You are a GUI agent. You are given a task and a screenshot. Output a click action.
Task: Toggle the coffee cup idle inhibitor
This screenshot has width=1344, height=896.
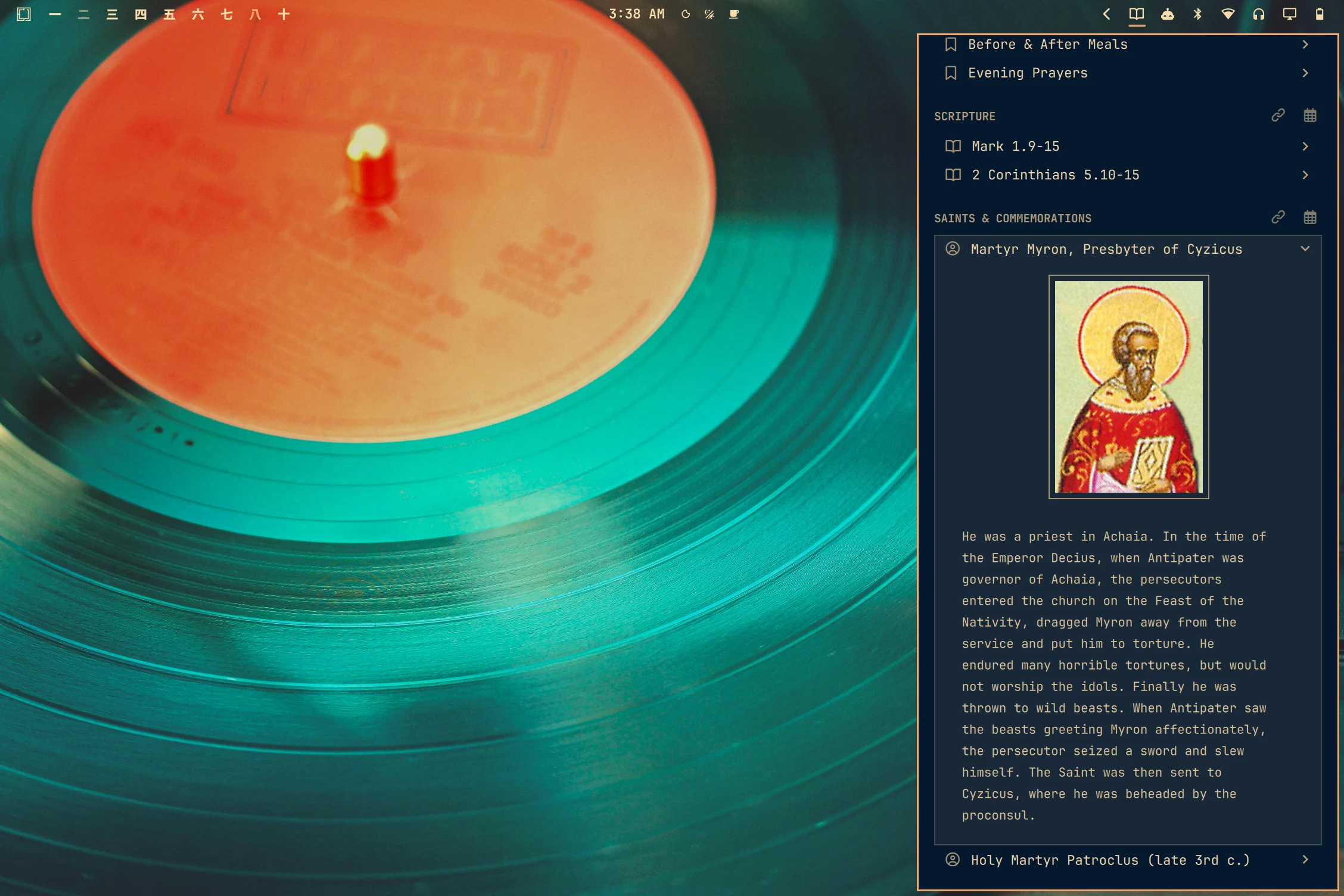pyautogui.click(x=734, y=14)
